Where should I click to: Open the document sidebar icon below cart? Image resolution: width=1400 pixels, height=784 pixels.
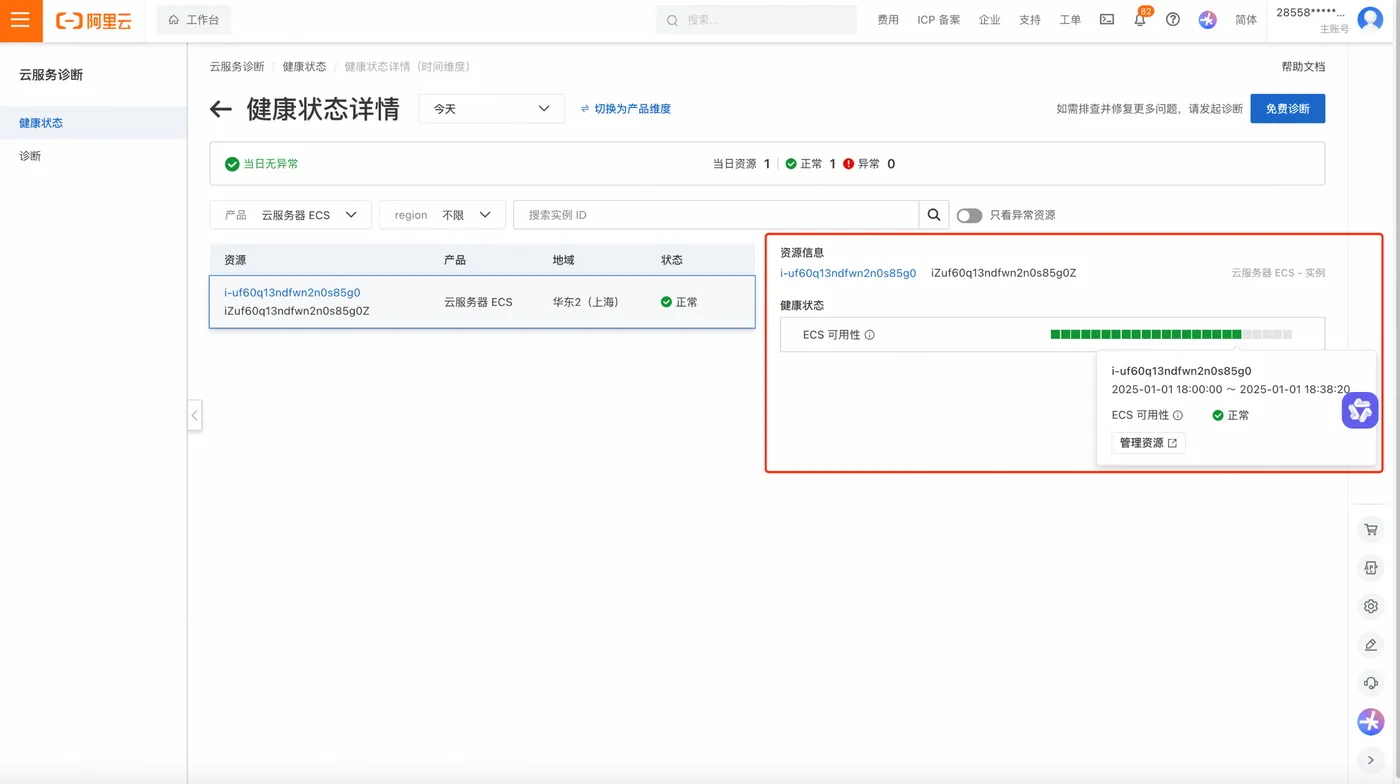point(1371,568)
